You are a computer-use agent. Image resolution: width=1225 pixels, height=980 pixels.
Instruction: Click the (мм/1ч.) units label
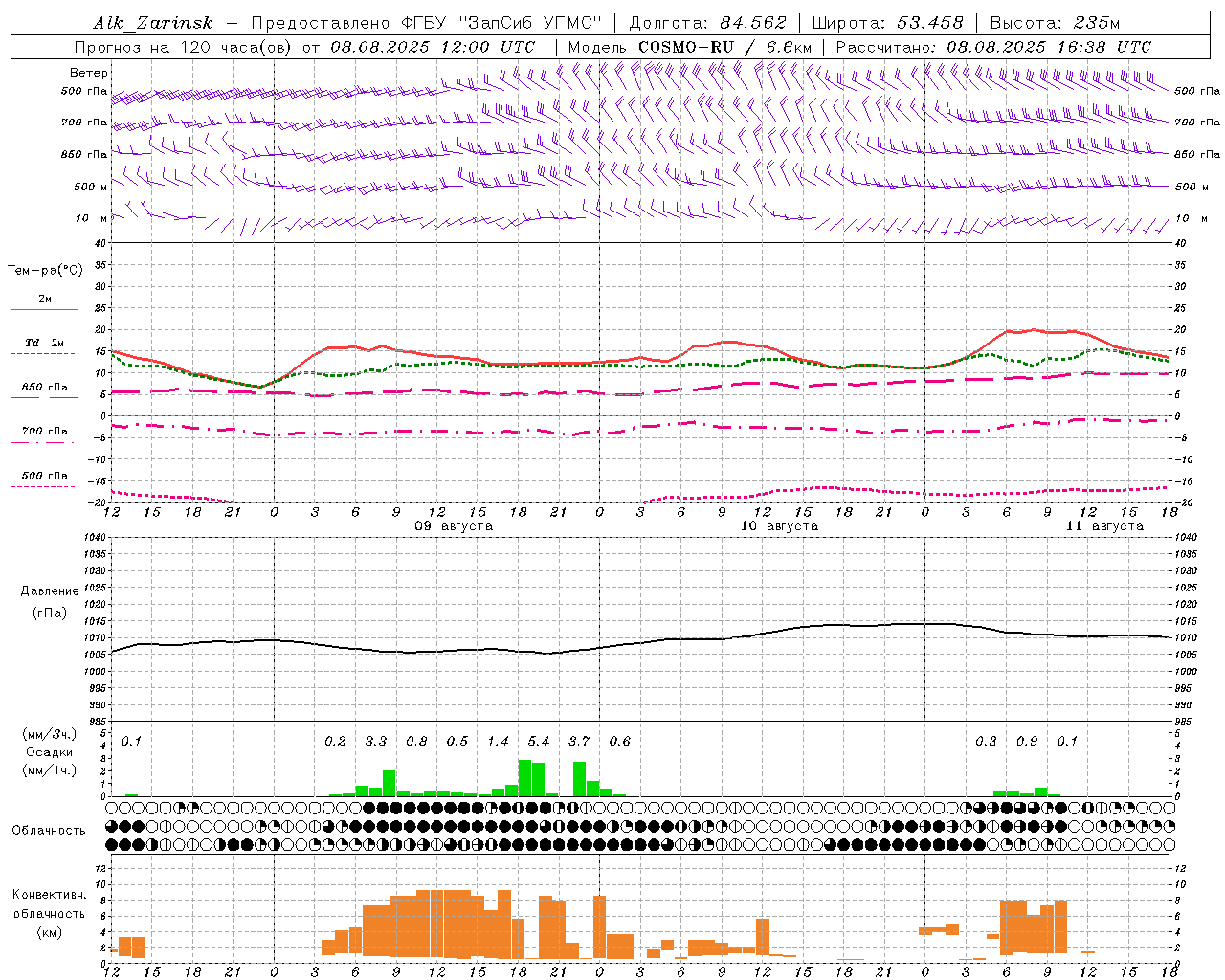tap(50, 770)
